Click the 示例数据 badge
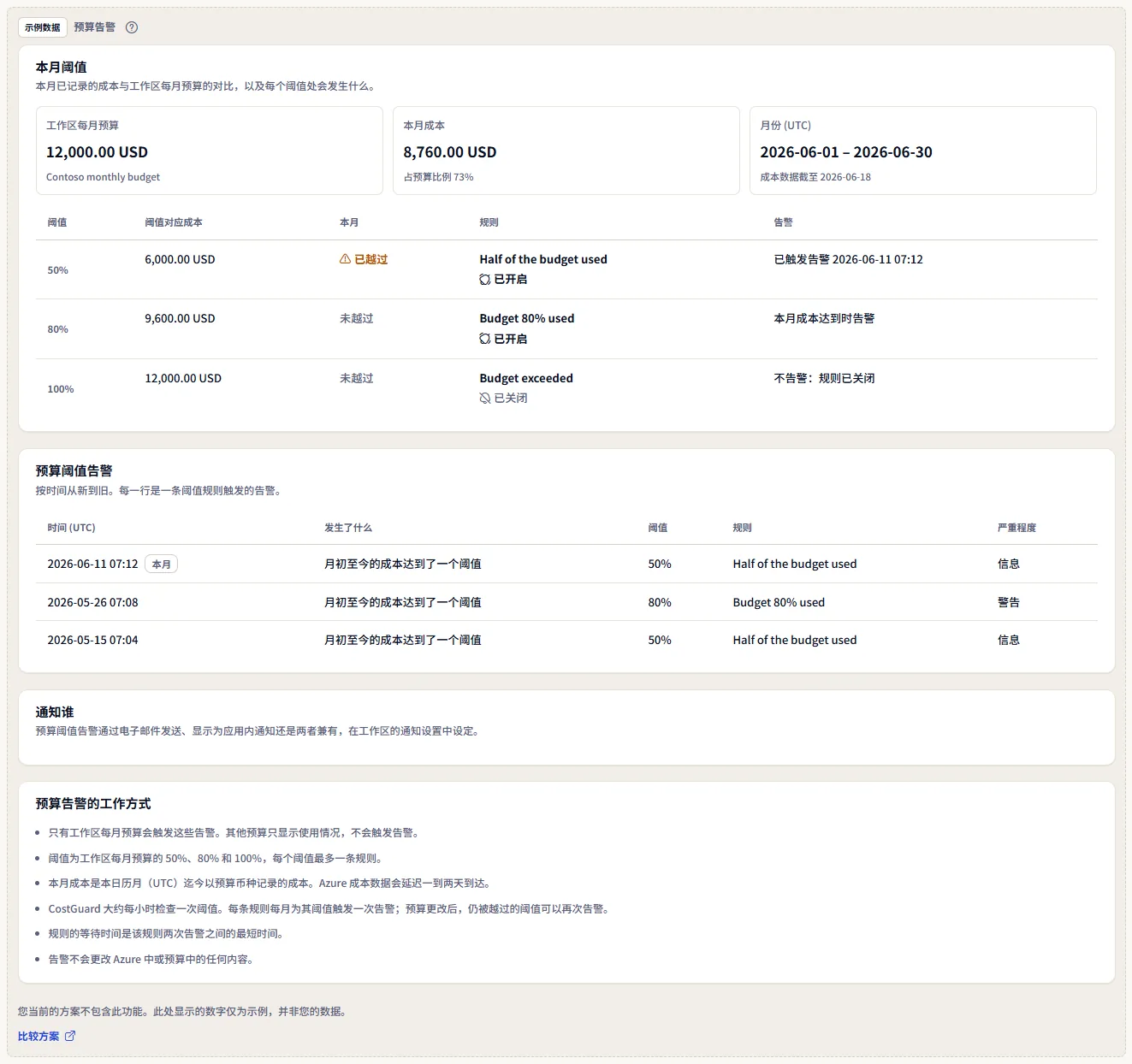The width and height of the screenshot is (1132, 1064). (43, 27)
